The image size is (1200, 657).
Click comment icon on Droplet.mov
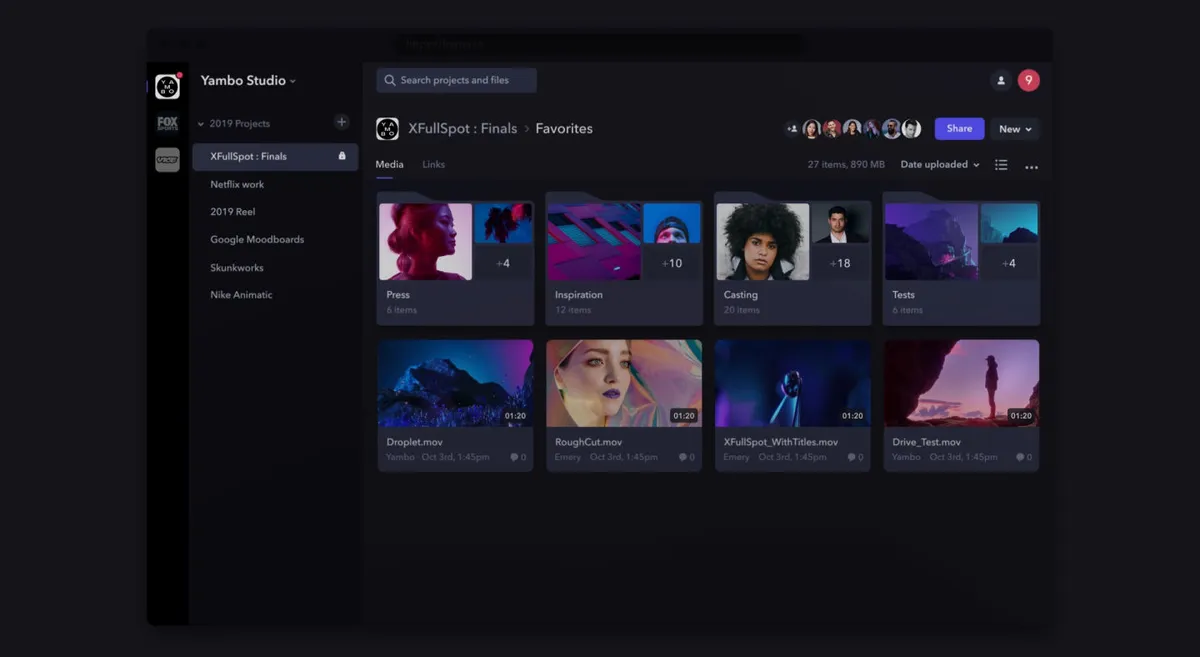514,457
